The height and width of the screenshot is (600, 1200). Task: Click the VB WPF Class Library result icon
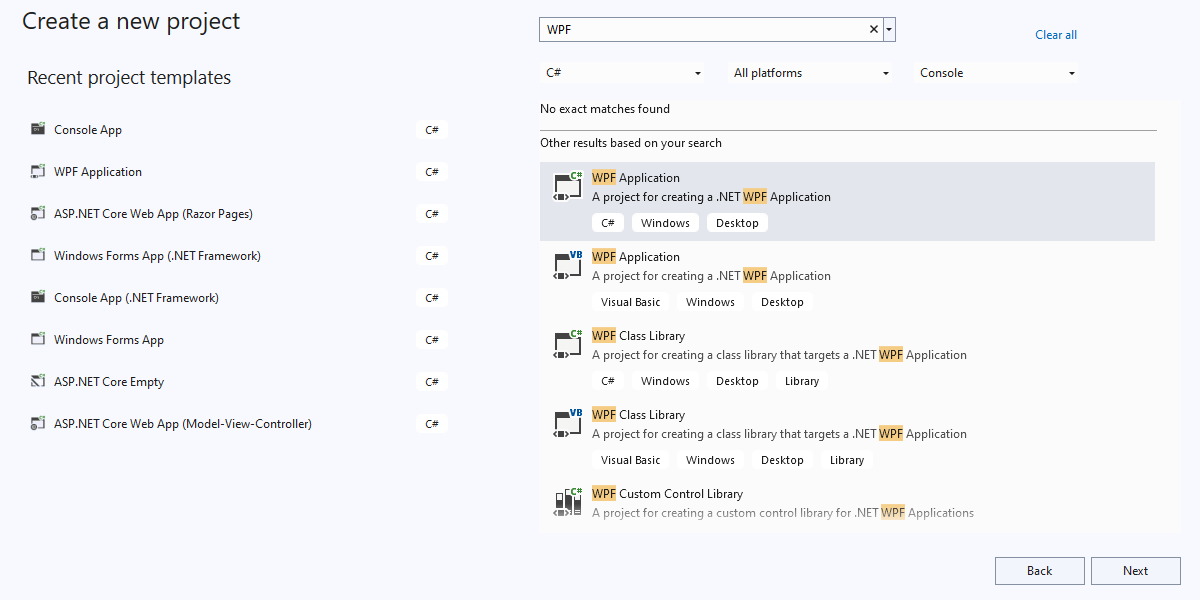click(x=567, y=424)
